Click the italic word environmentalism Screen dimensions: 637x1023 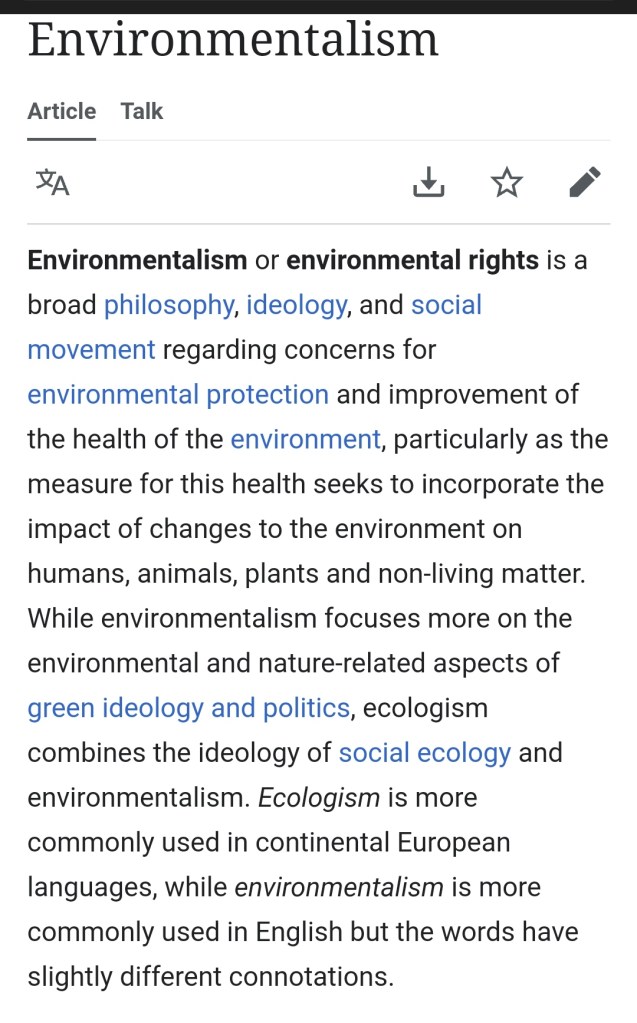[339, 887]
